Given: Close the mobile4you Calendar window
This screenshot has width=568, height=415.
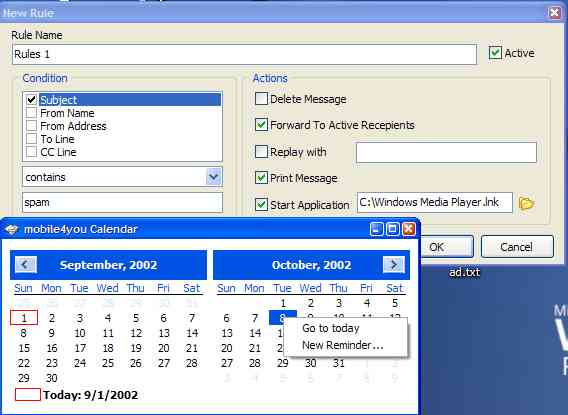Looking at the screenshot, I should (x=409, y=229).
